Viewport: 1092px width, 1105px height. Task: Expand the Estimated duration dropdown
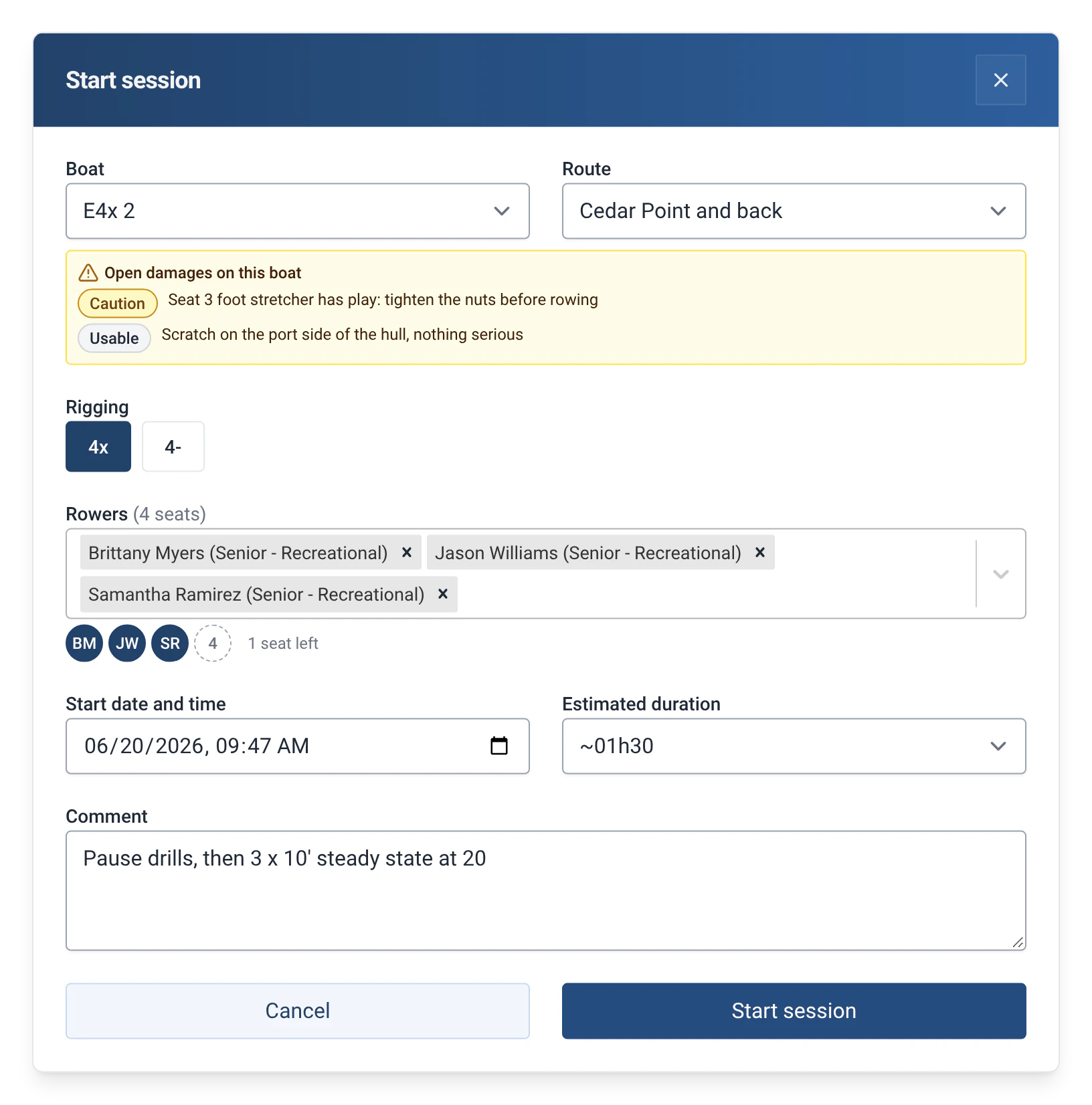pyautogui.click(x=794, y=746)
